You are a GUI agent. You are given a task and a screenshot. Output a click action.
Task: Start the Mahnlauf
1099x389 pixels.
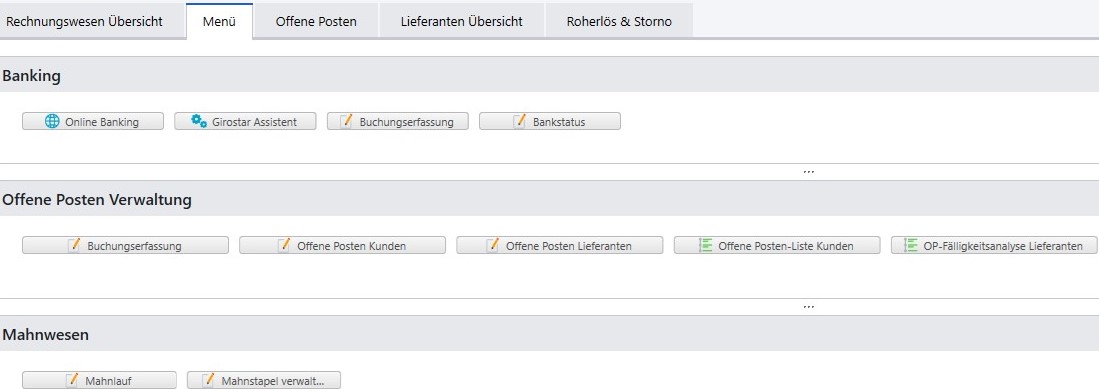[x=100, y=381]
